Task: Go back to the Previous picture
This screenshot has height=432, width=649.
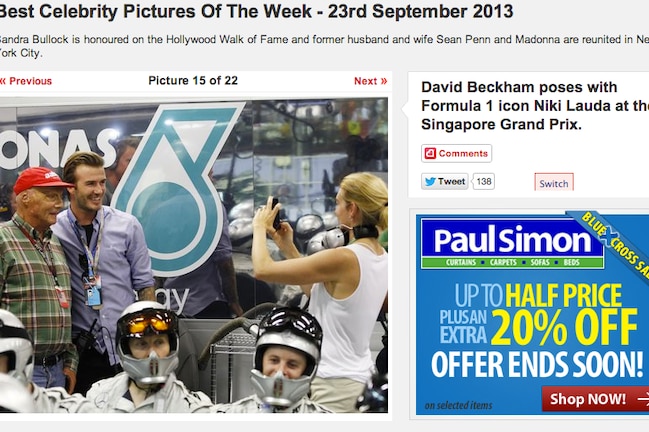Action: pyautogui.click(x=26, y=81)
